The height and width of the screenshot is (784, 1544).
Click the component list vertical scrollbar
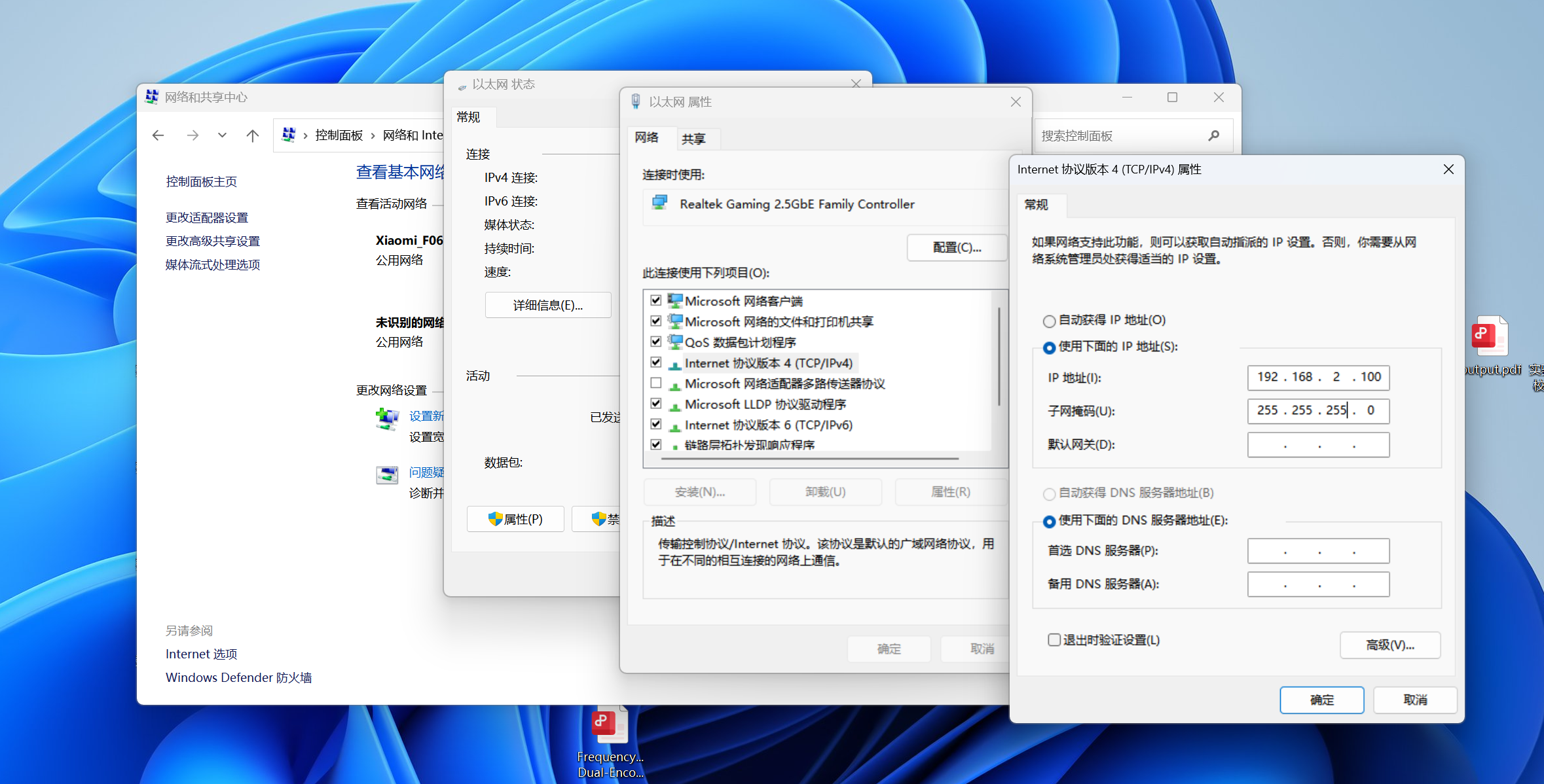pos(999,357)
